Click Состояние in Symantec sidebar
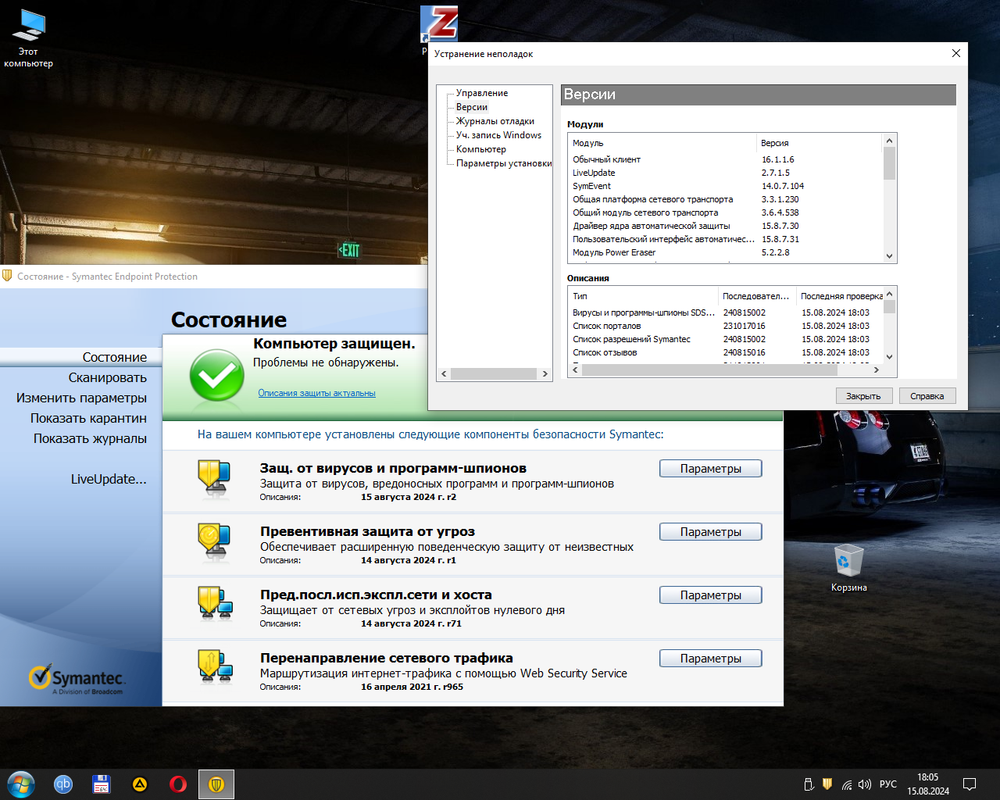The height and width of the screenshot is (800, 1000). 114,357
